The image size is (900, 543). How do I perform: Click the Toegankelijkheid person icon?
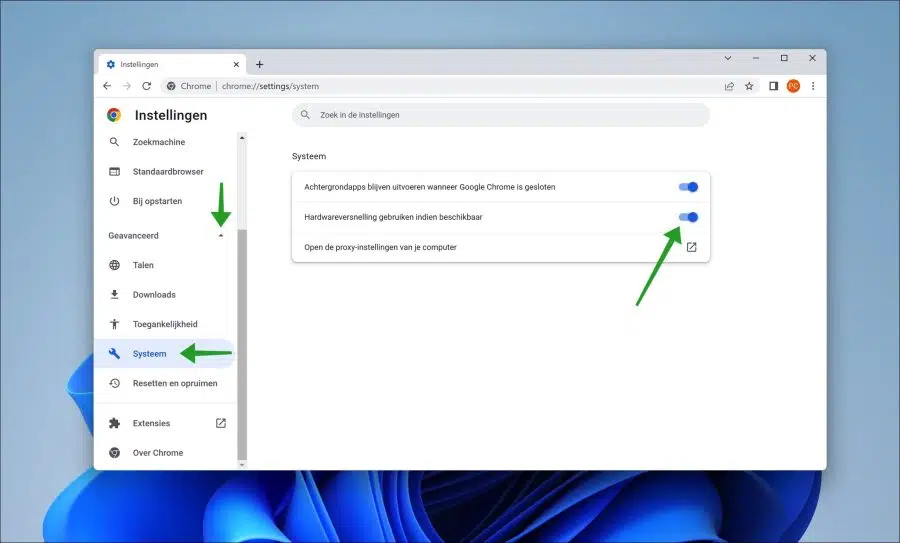[x=114, y=324]
